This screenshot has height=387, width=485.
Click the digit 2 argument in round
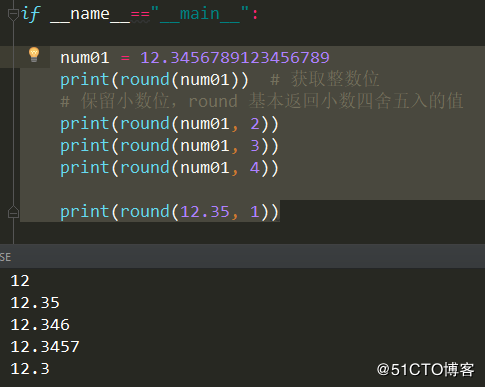click(x=255, y=124)
